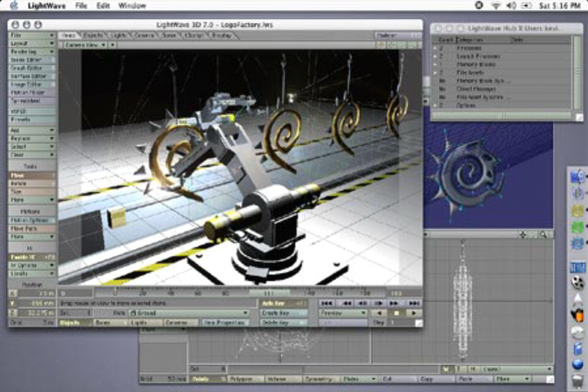Open the Preview dropdown menu

point(343,313)
